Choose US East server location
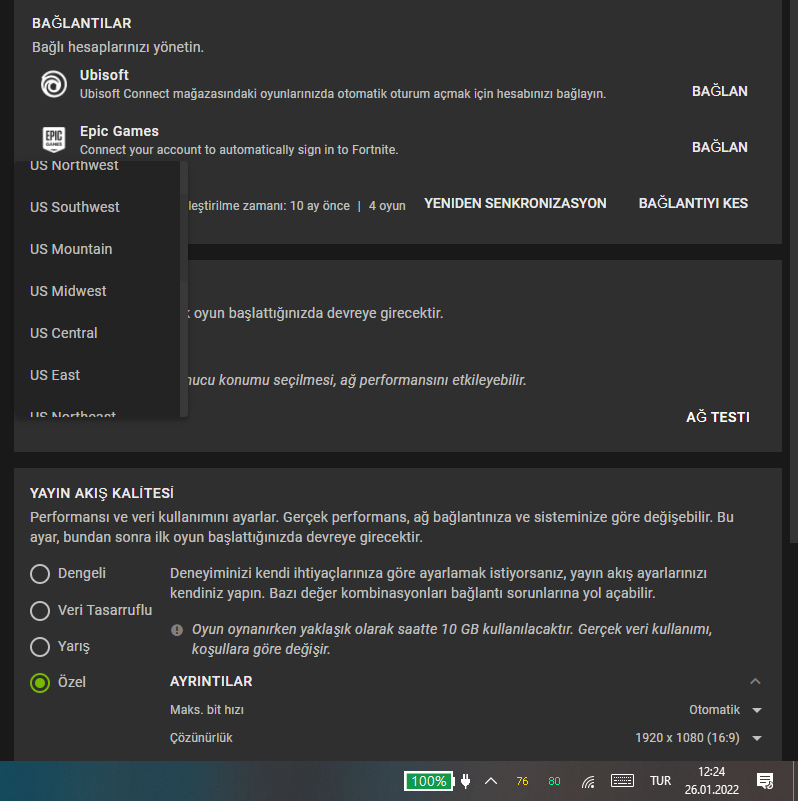Image resolution: width=798 pixels, height=801 pixels. [97, 375]
